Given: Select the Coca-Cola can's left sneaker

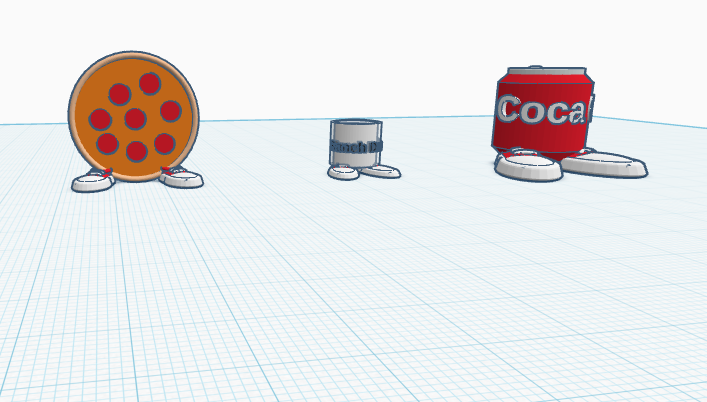Looking at the screenshot, I should (x=528, y=165).
